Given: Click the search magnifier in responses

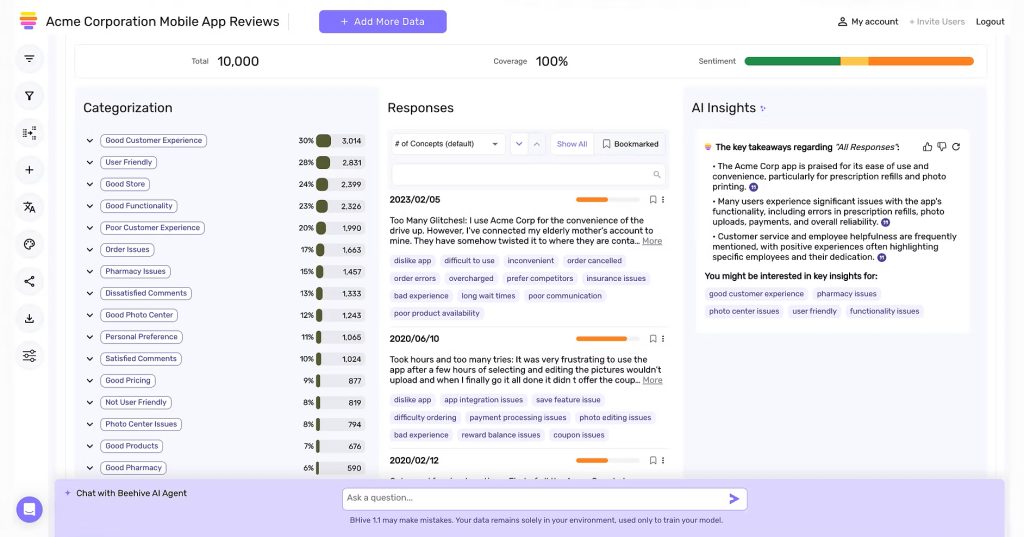Looking at the screenshot, I should [x=657, y=174].
